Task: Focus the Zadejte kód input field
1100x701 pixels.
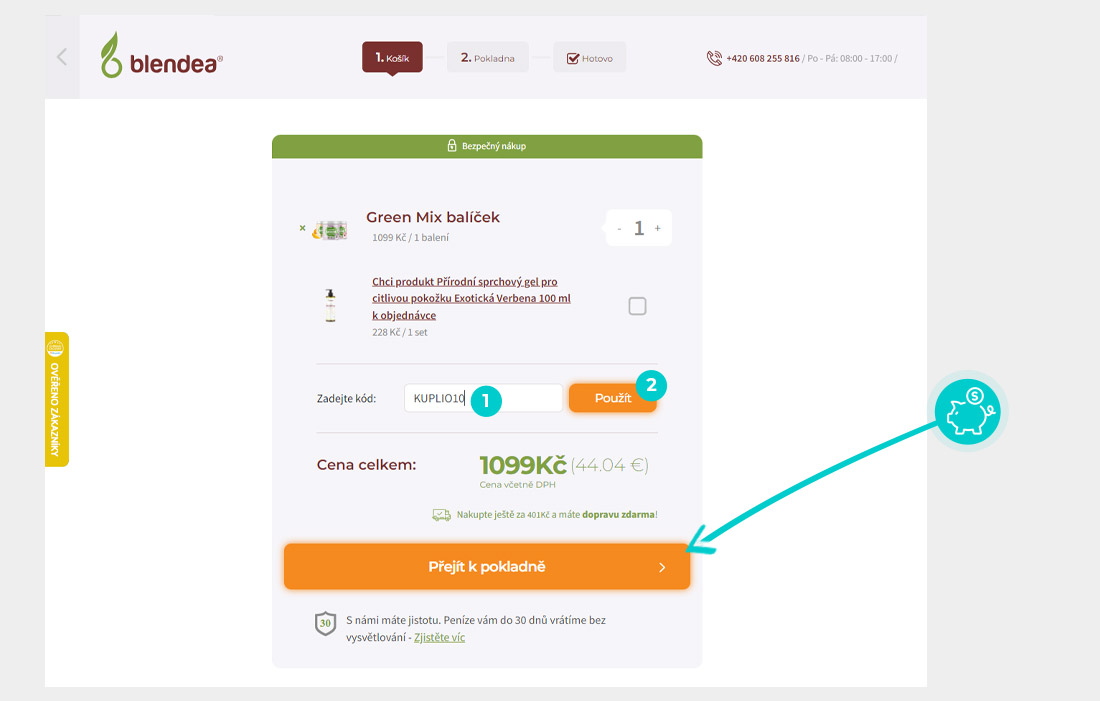Action: (483, 398)
